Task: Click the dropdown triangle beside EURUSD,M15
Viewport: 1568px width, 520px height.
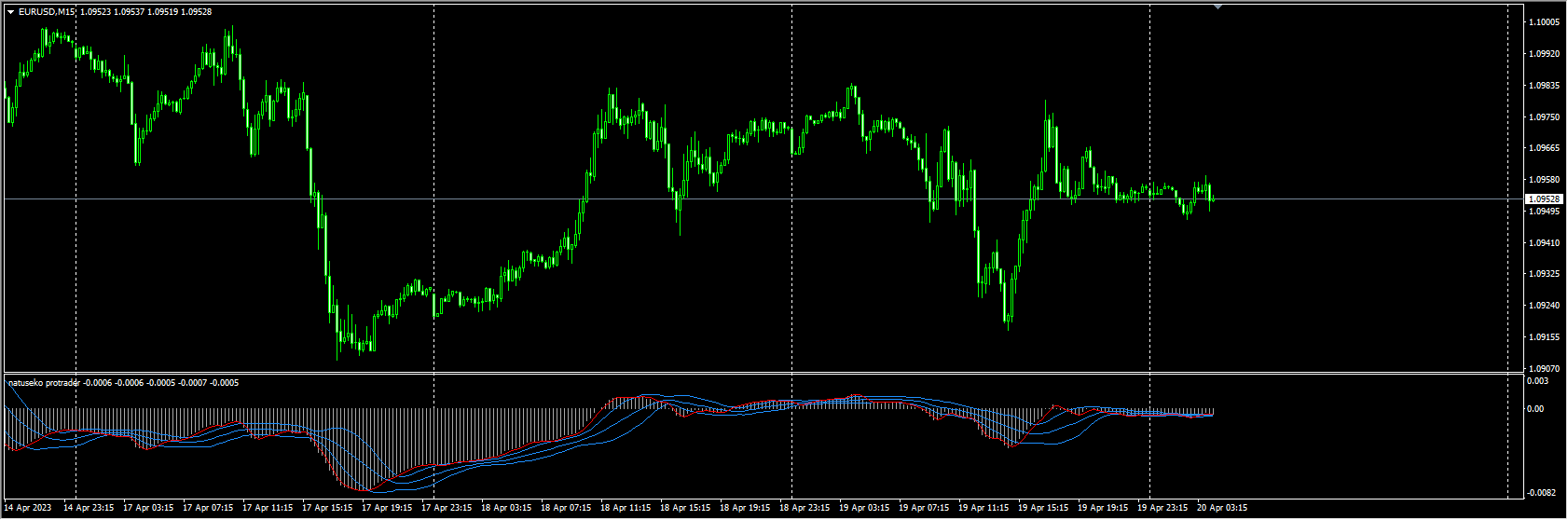Action: tap(10, 12)
